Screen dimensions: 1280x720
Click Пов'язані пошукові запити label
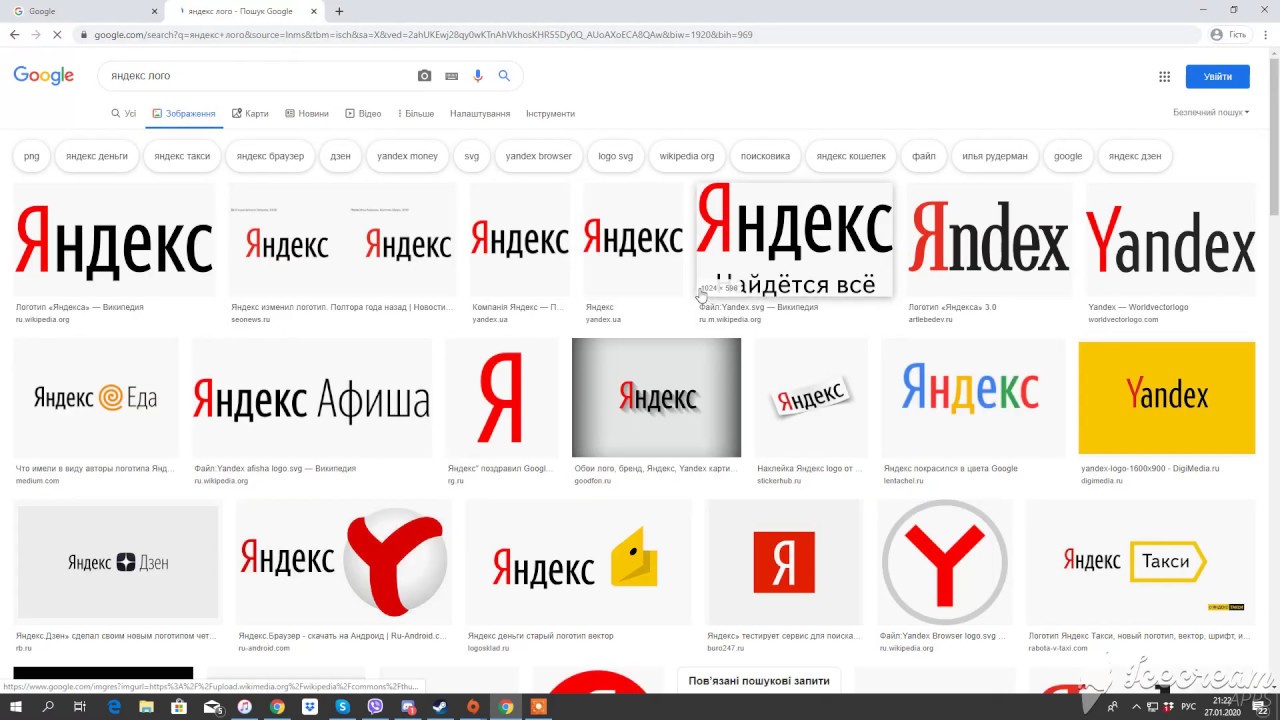point(759,681)
